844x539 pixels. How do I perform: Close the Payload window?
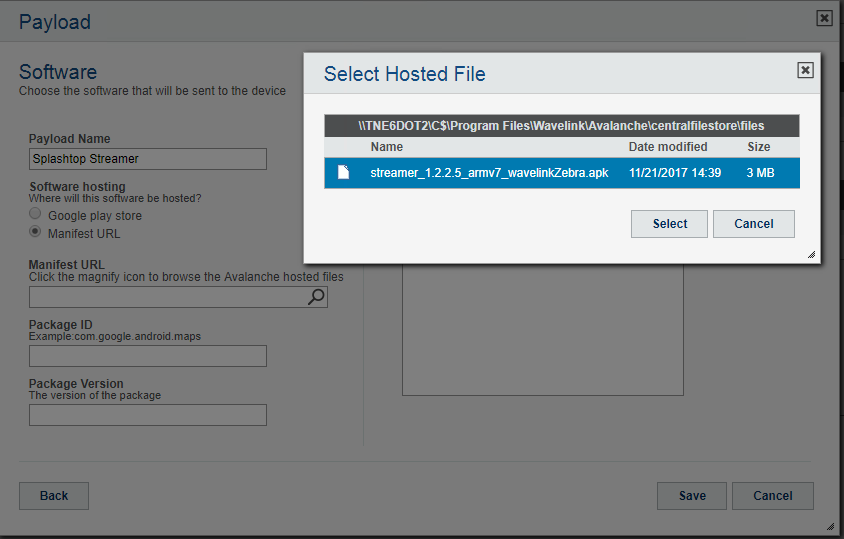click(824, 18)
